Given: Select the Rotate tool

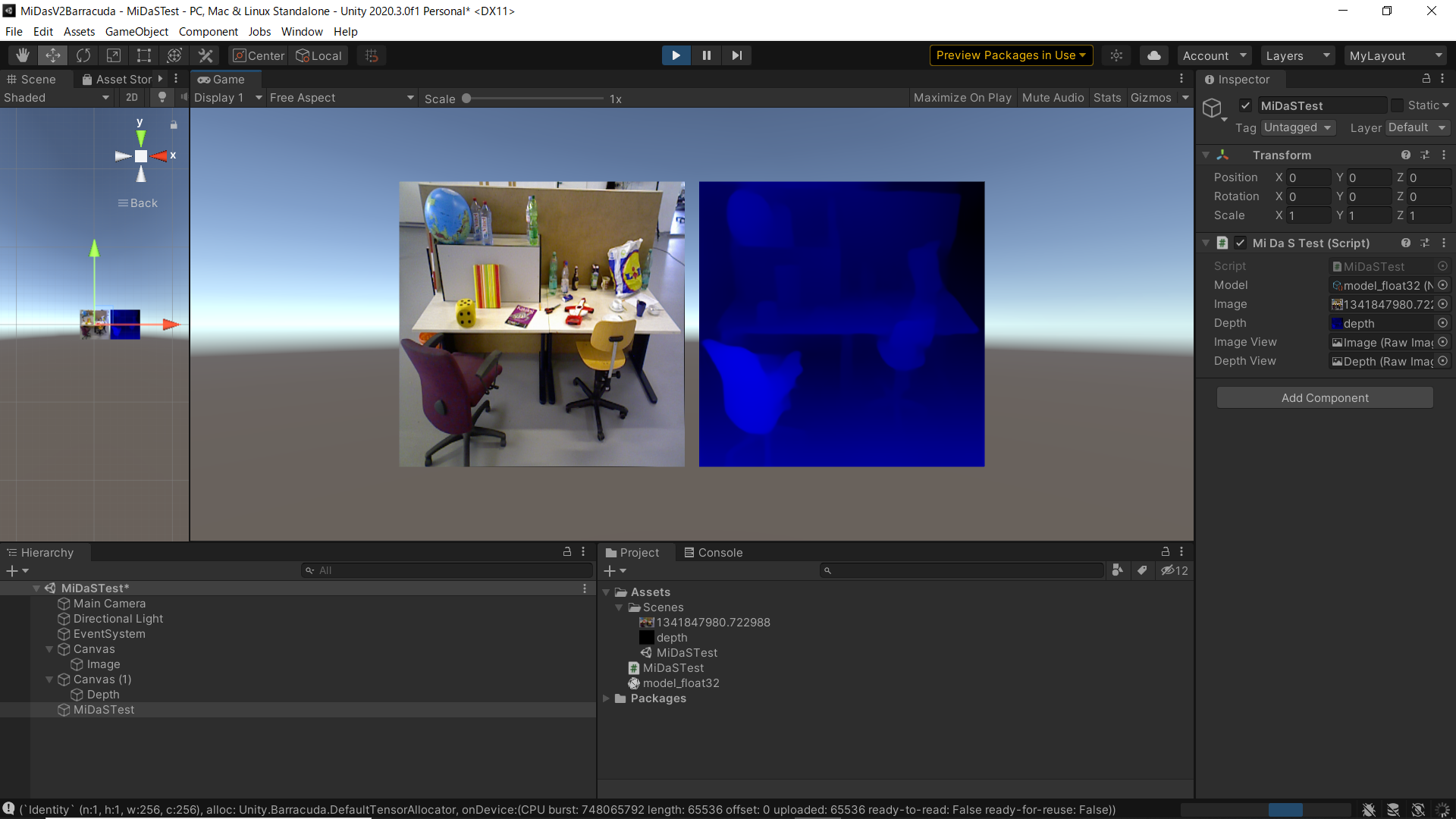Looking at the screenshot, I should pos(83,55).
